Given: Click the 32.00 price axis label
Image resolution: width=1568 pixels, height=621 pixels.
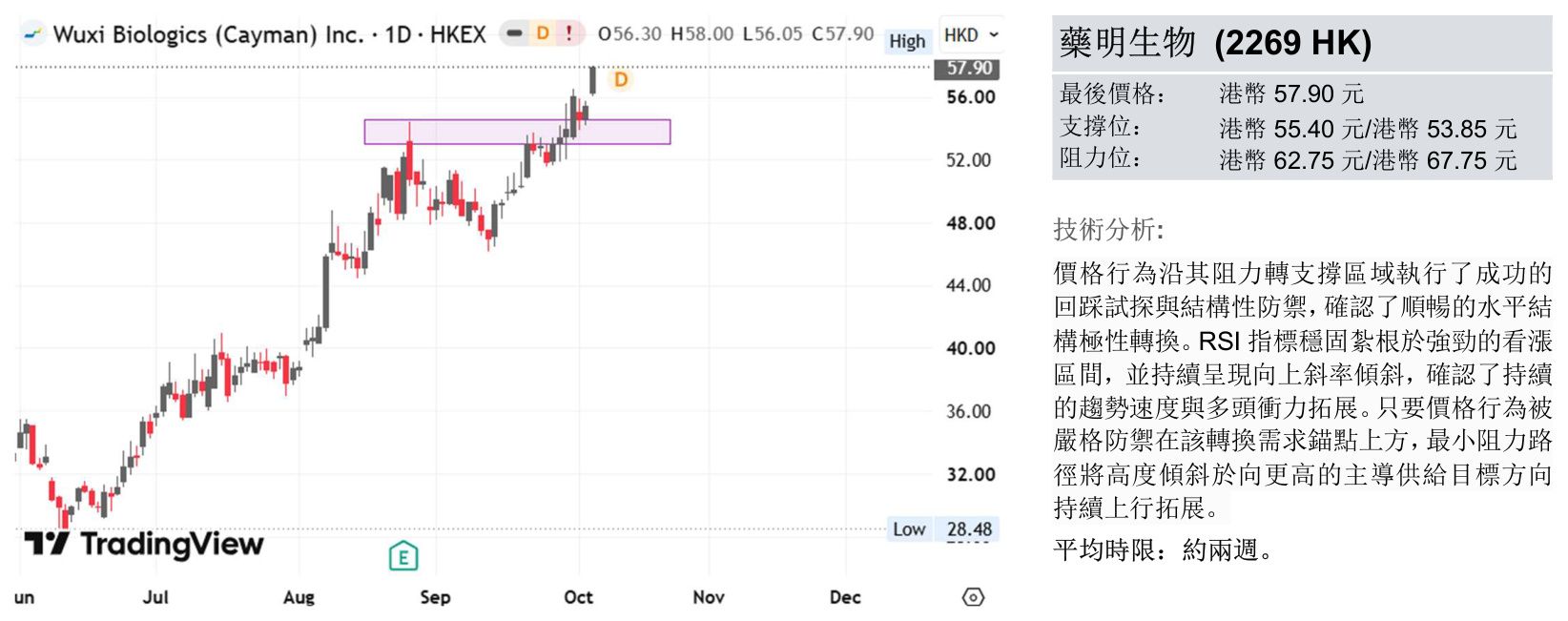Looking at the screenshot, I should click(971, 474).
